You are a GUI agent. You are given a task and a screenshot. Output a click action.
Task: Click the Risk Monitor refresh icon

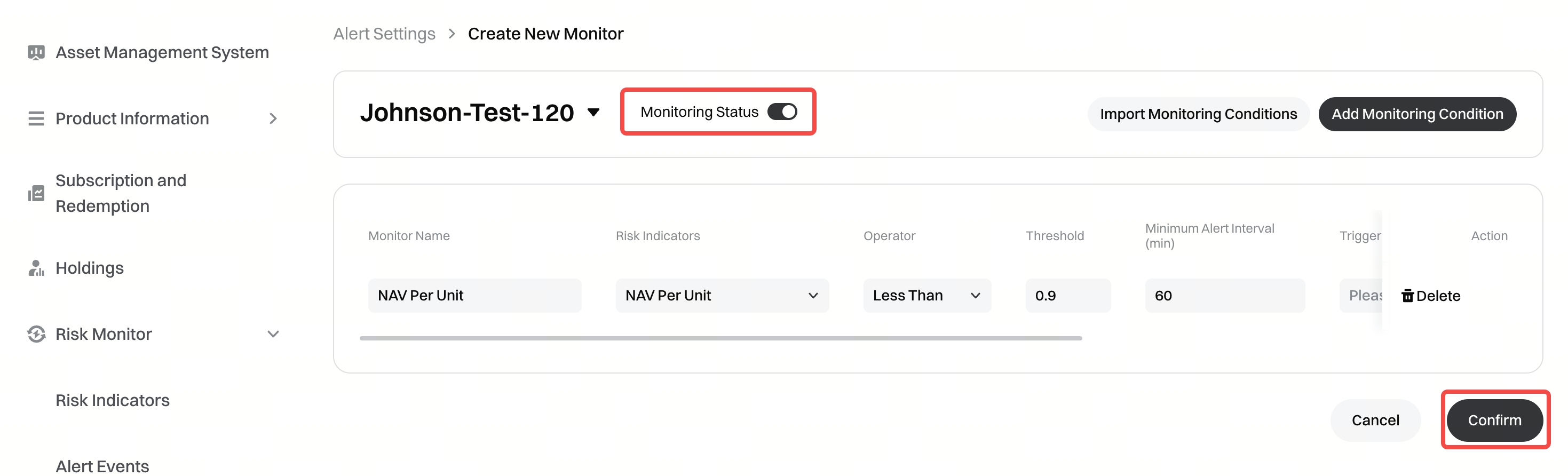(x=36, y=334)
